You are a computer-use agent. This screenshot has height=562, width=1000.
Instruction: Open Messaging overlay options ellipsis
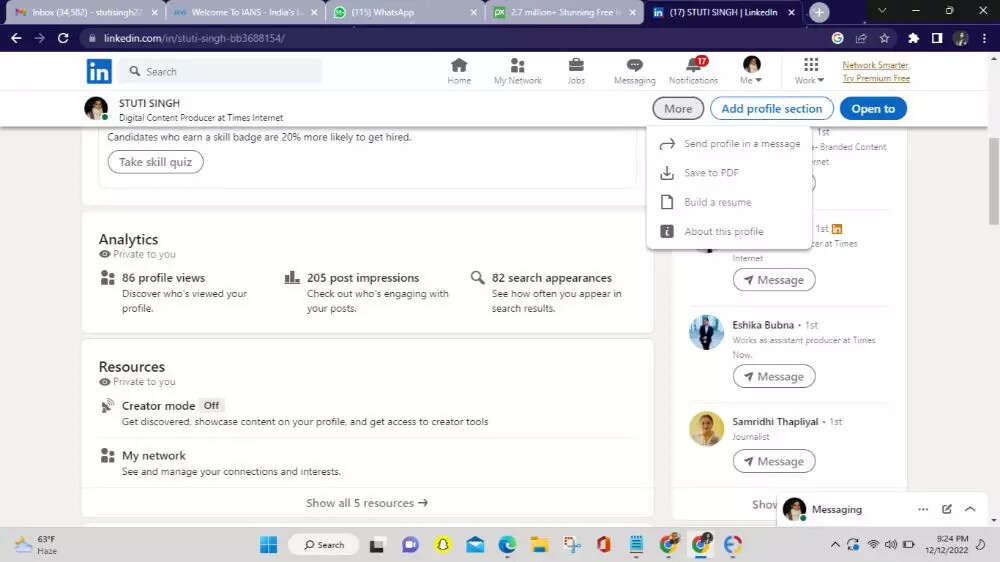[x=923, y=509]
